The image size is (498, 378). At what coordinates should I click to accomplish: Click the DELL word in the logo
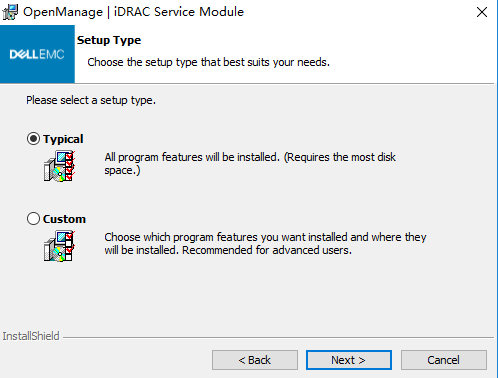point(25,54)
